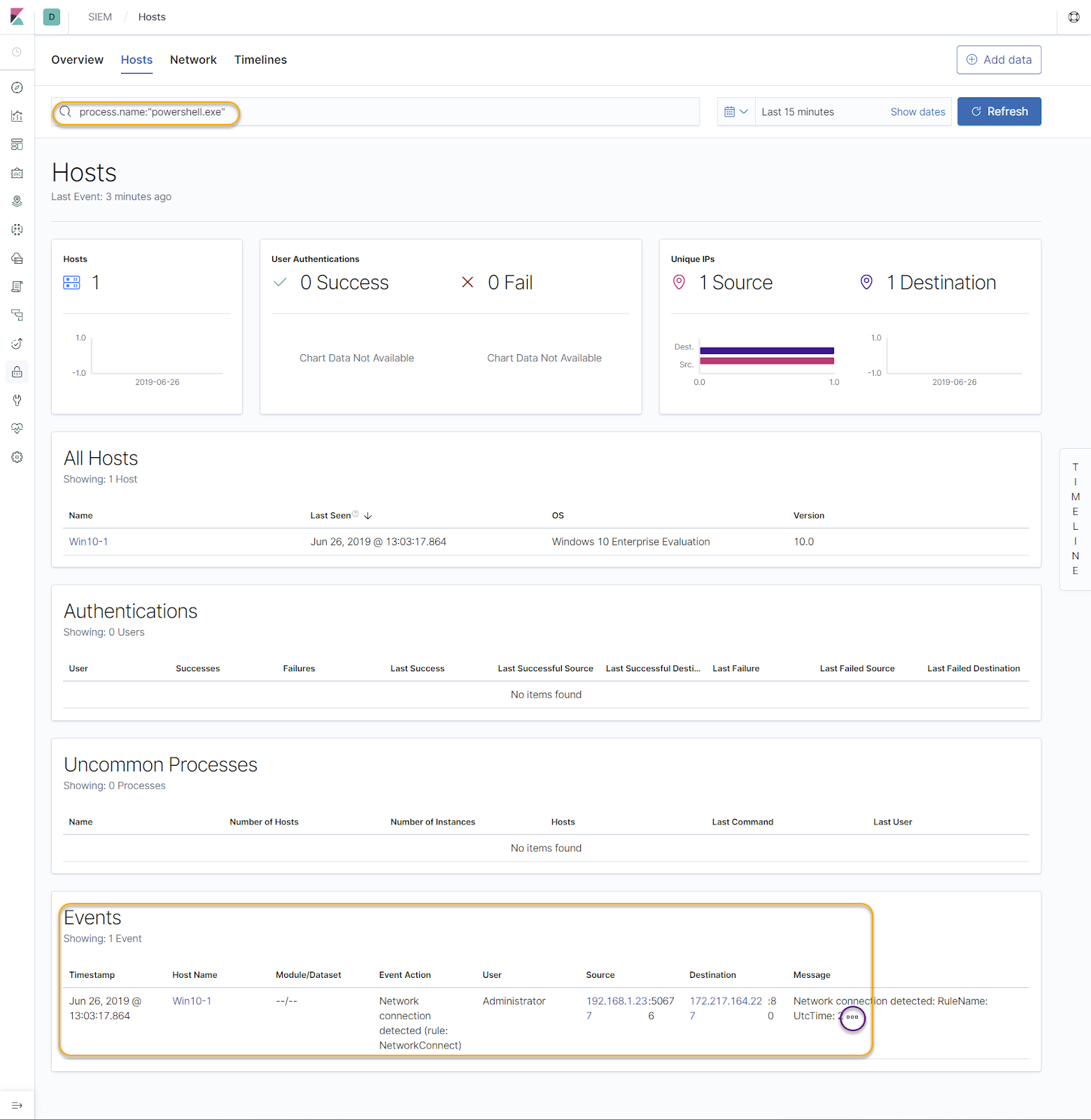Open the Management gear icon in the sidebar
Image resolution: width=1091 pixels, height=1120 pixels.
click(17, 457)
